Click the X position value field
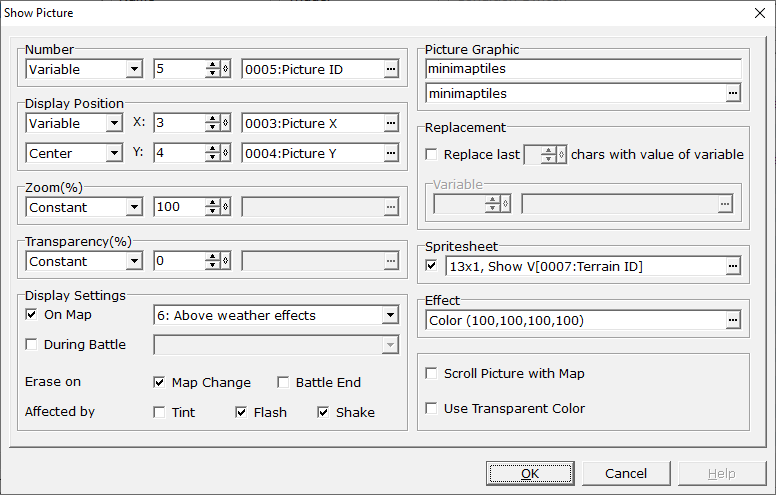776x495 pixels. point(179,123)
